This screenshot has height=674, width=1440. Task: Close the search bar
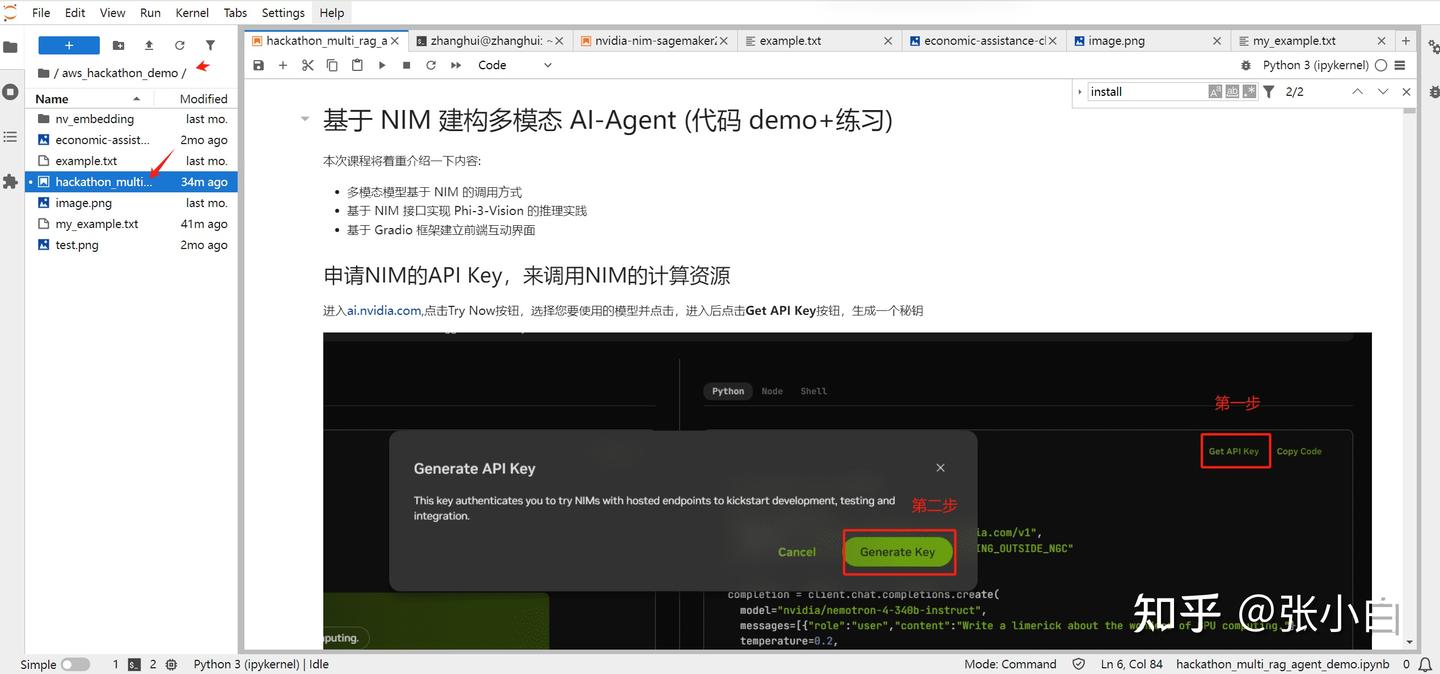pyautogui.click(x=1406, y=91)
